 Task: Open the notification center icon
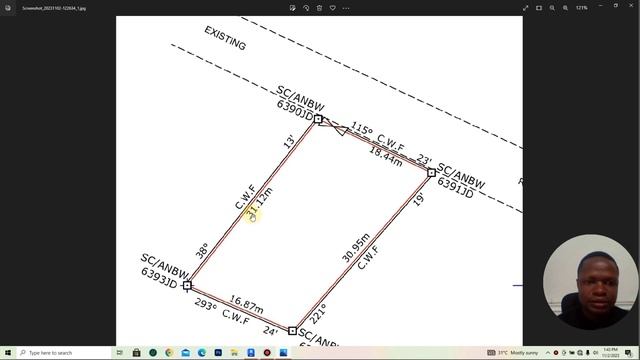click(x=628, y=353)
